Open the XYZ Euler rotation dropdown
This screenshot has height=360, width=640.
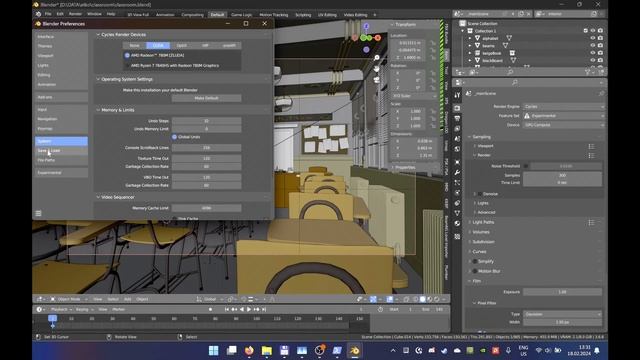[414, 96]
